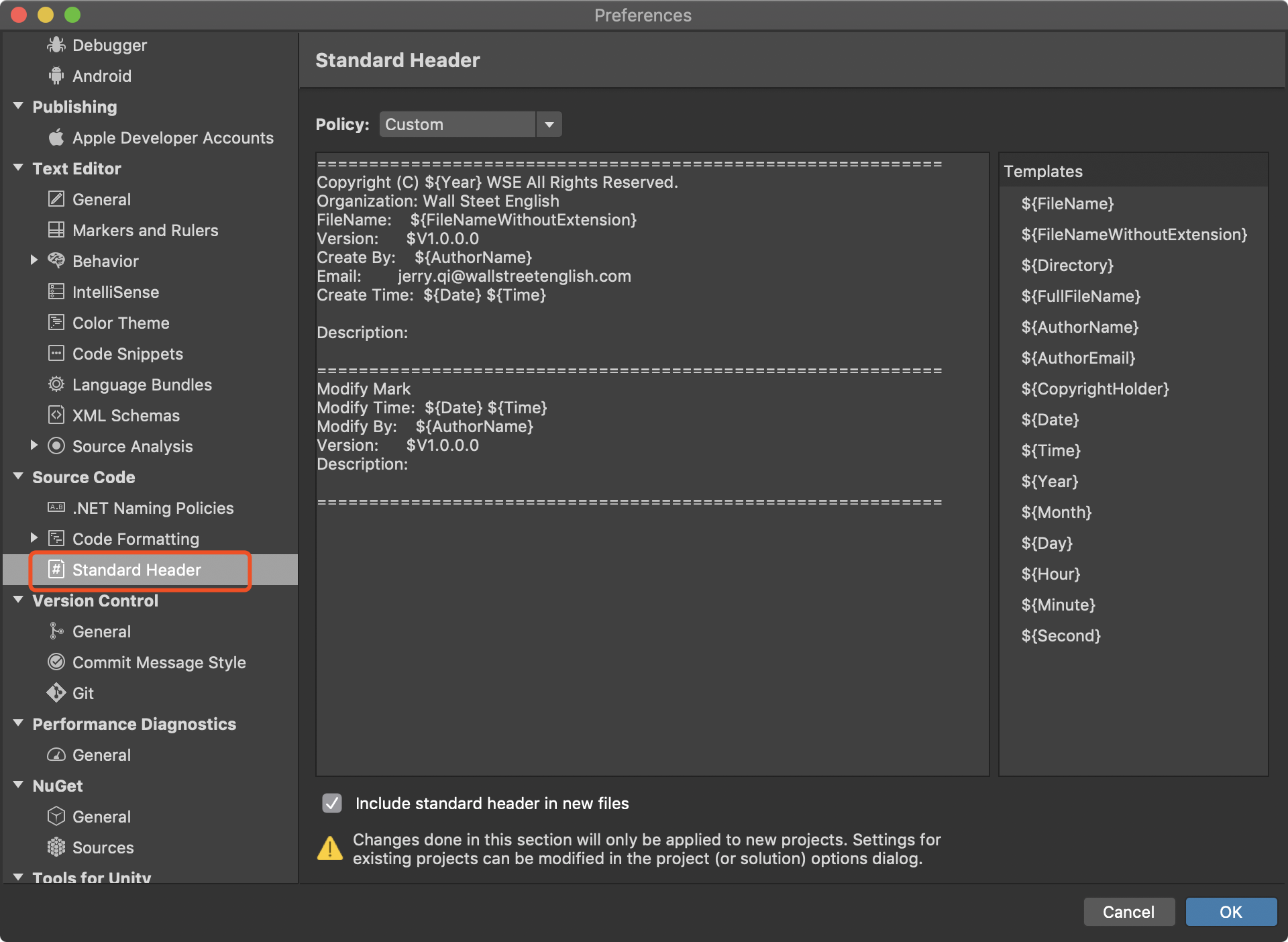The height and width of the screenshot is (942, 1288).
Task: Click the Language Bundles gear icon
Action: click(56, 384)
